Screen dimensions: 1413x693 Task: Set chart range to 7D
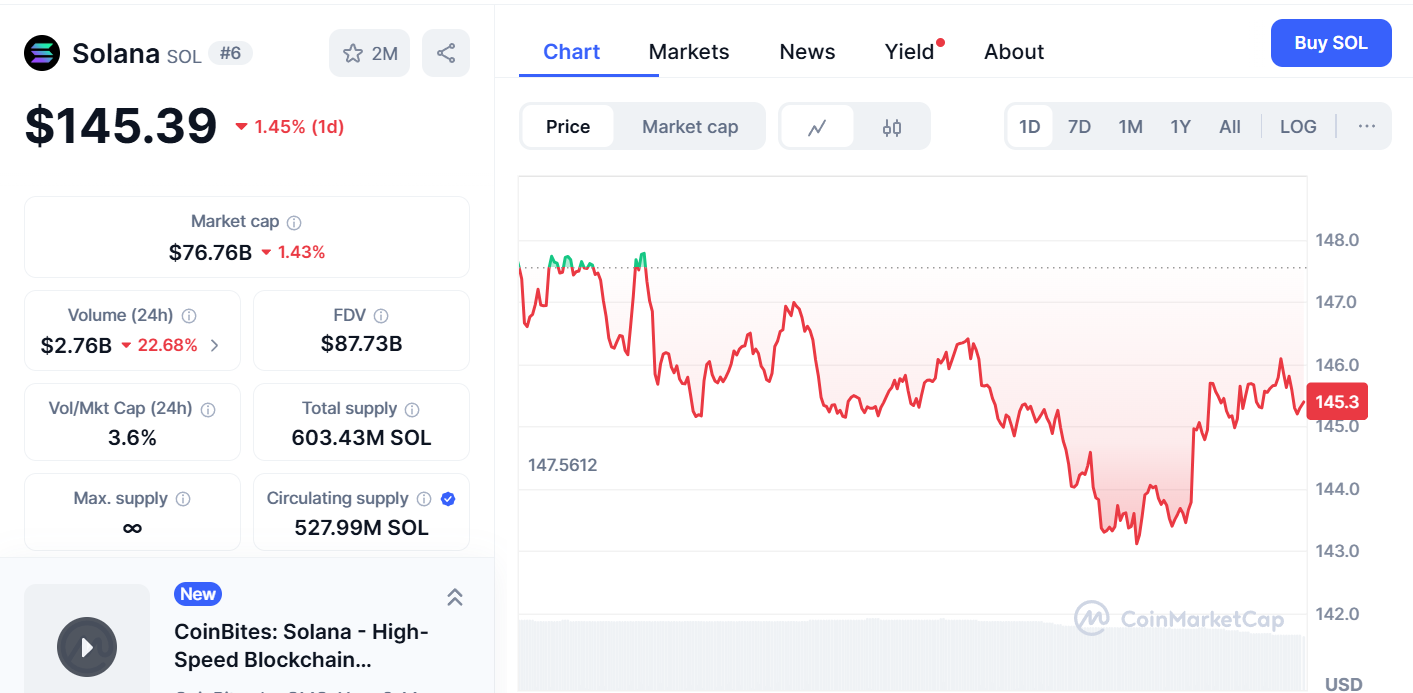point(1079,127)
